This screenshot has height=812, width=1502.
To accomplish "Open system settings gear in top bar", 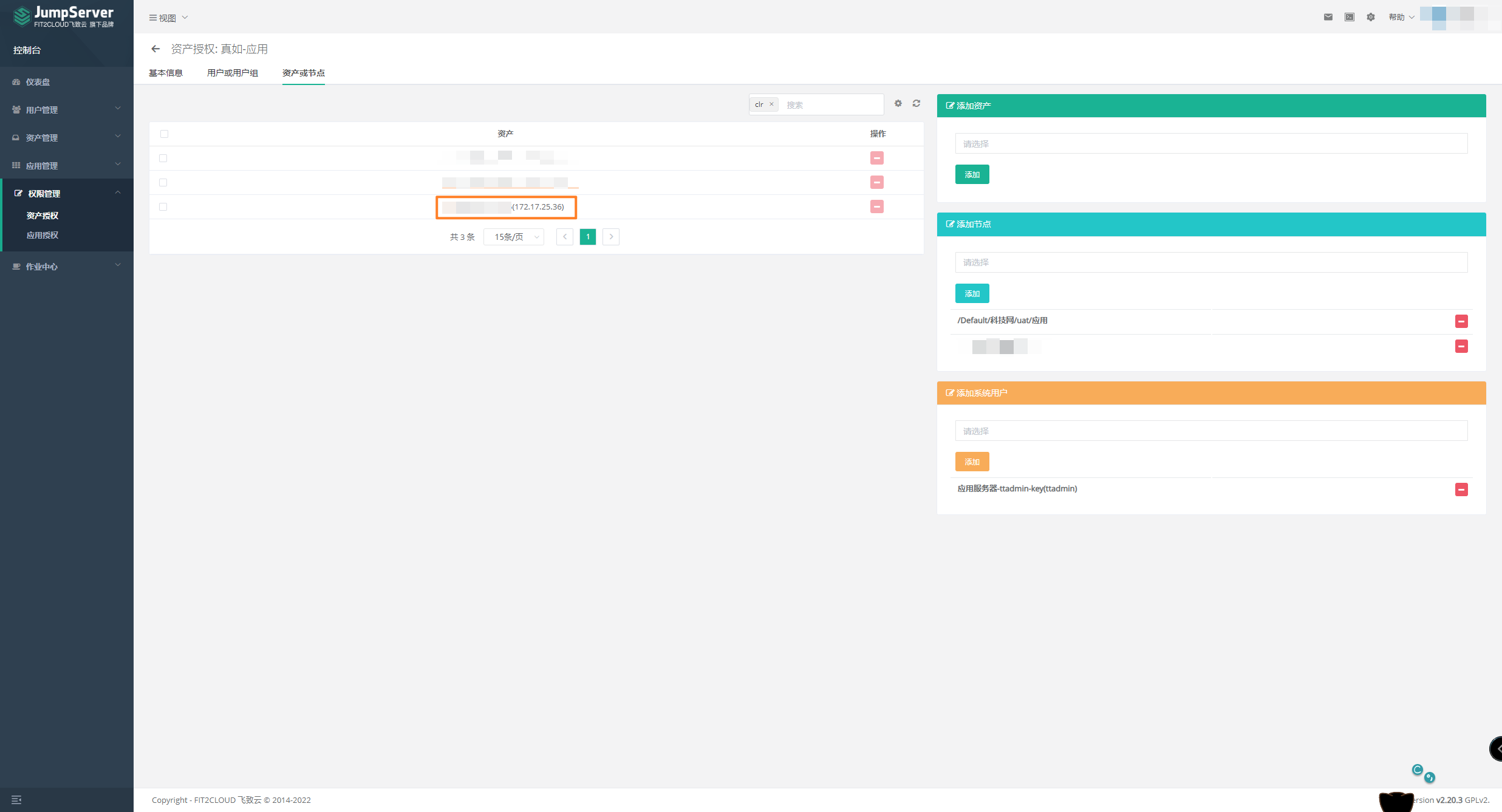I will point(1371,17).
